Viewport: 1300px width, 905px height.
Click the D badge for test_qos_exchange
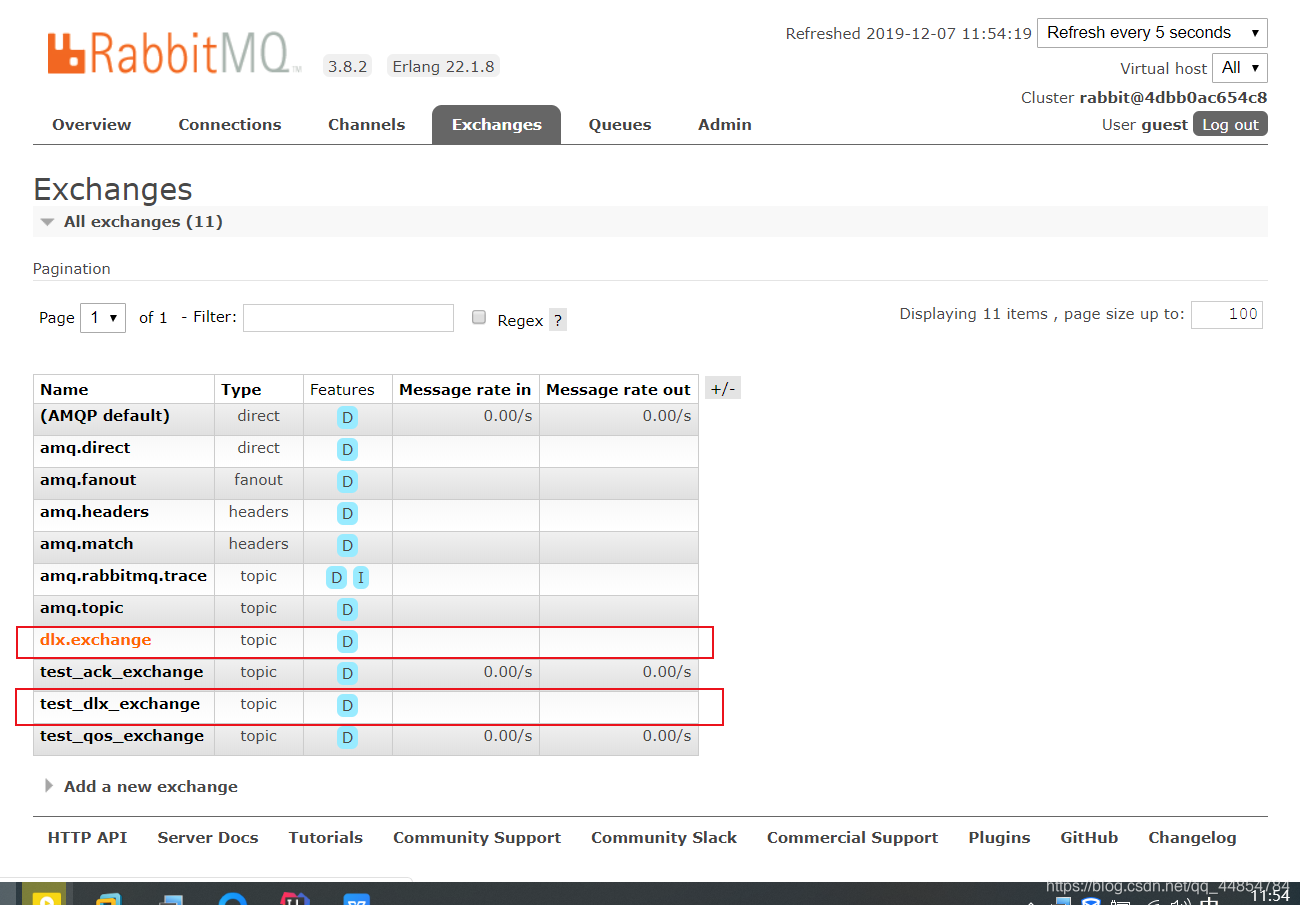pos(347,738)
